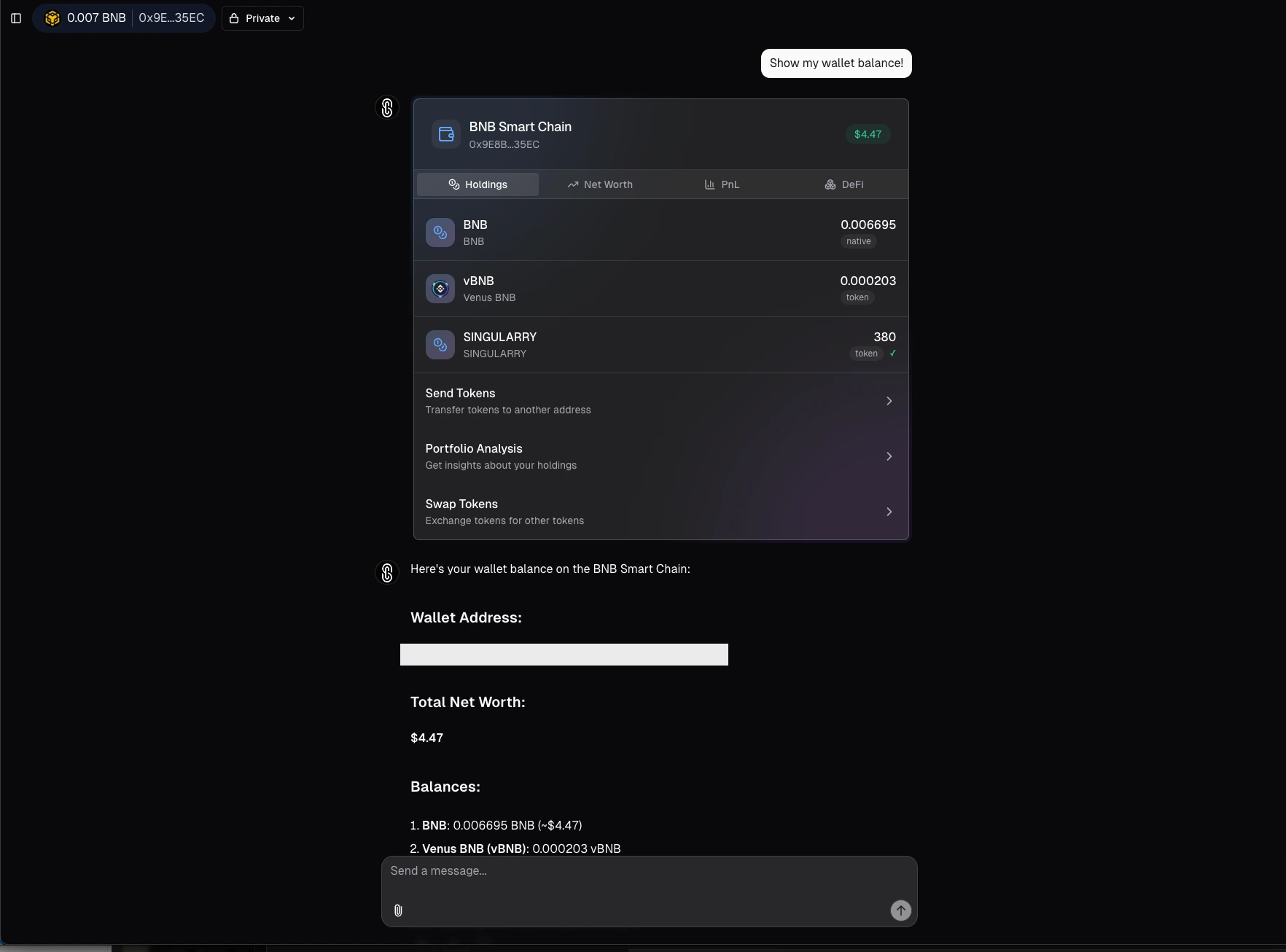Select the 0.000203 vBNB balance value
The height and width of the screenshot is (952, 1286).
(868, 281)
